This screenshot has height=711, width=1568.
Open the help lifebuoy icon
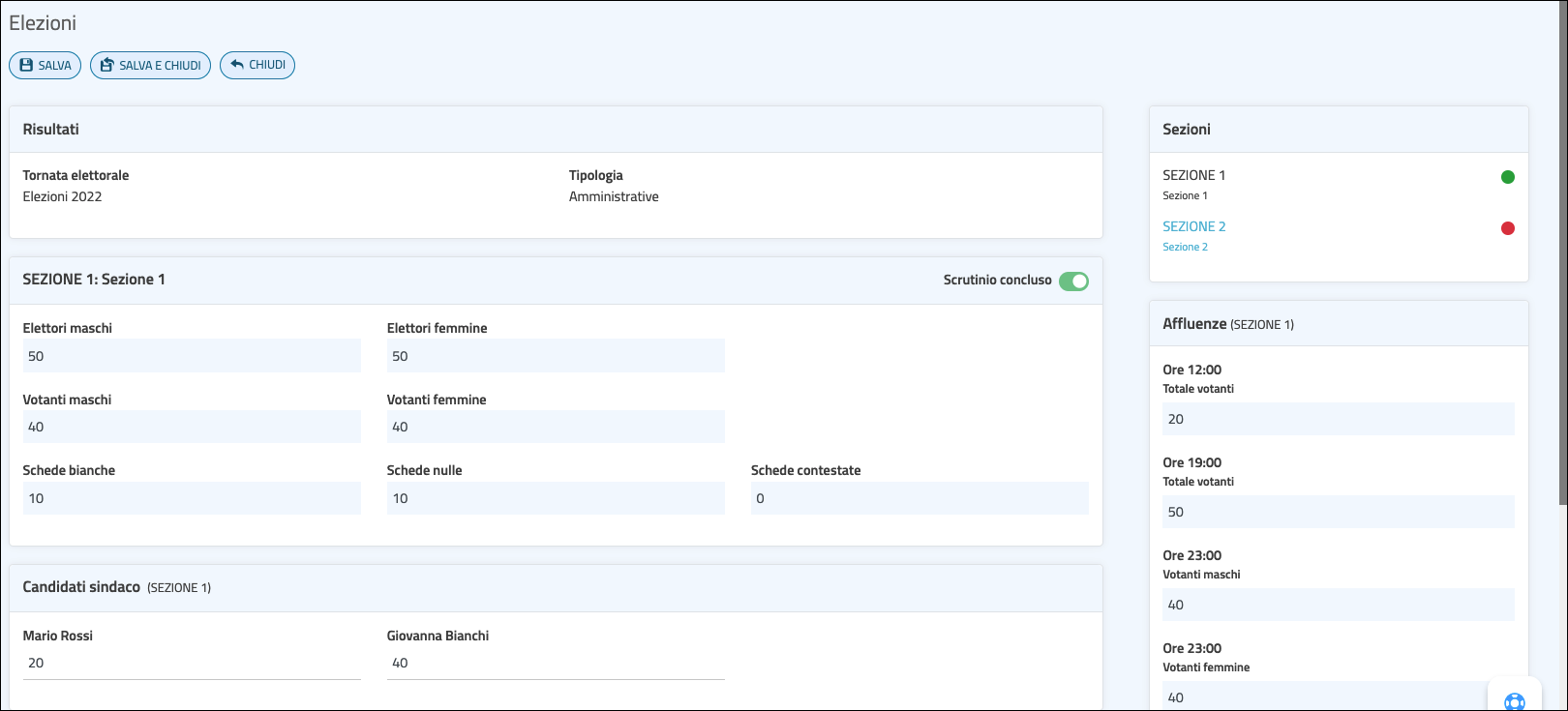1514,701
